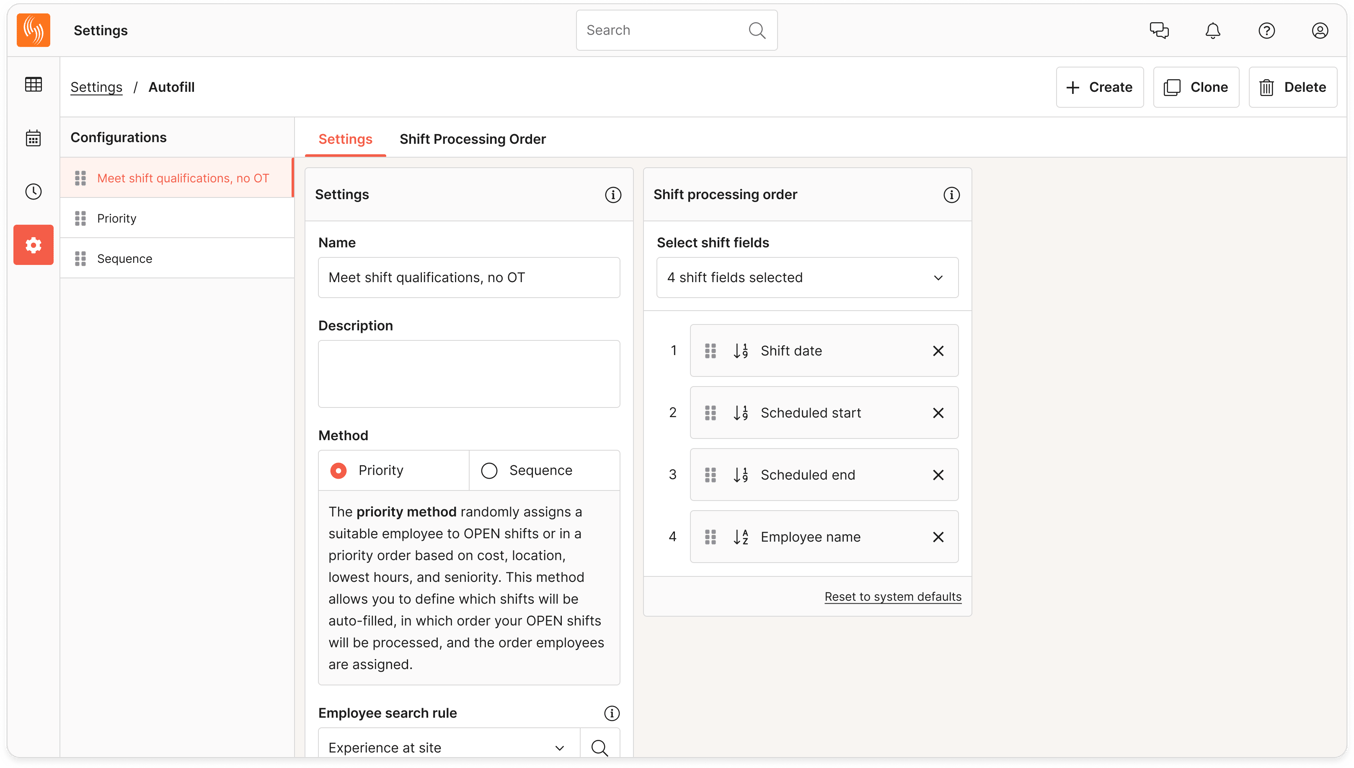The image size is (1354, 768).
Task: Open the help question mark icon
Action: click(1267, 31)
